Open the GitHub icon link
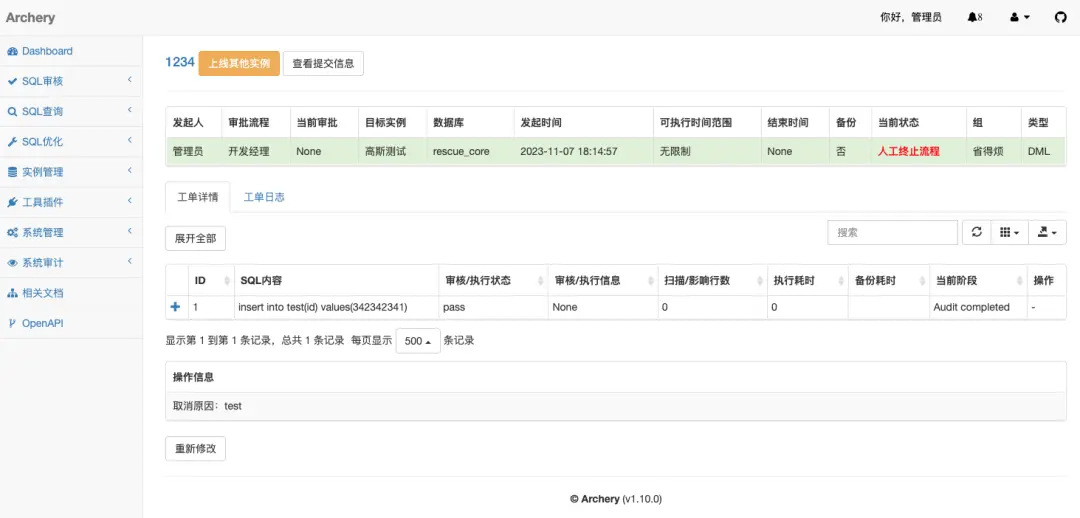The image size is (1080, 518). pos(1061,17)
